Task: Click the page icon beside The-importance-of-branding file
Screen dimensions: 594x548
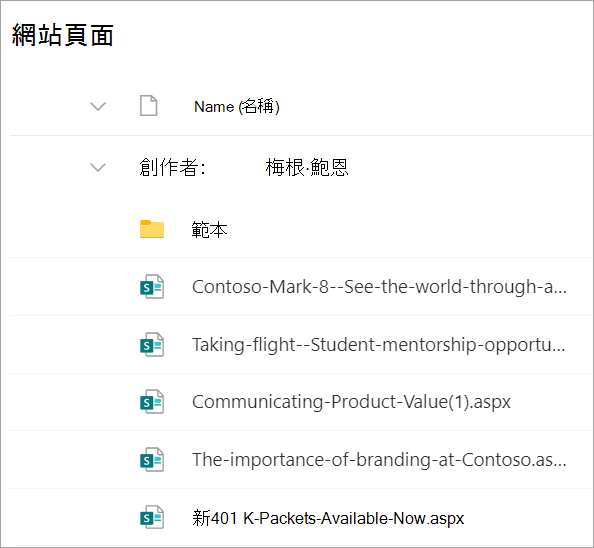Action: point(152,460)
